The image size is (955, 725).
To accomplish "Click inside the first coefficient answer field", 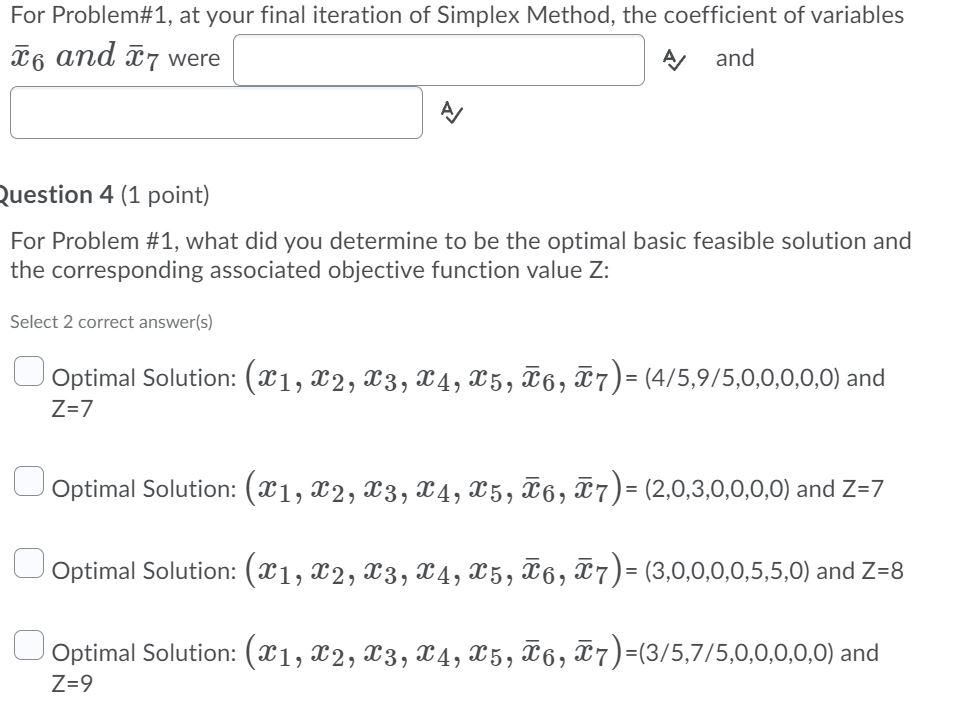I will (438, 60).
